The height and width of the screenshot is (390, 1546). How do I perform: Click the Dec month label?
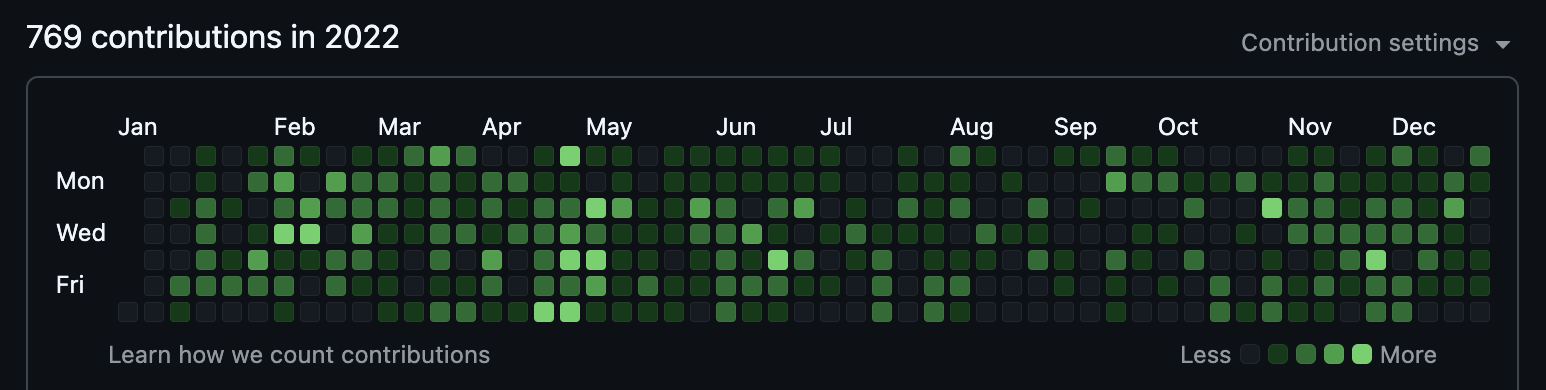tap(1414, 127)
